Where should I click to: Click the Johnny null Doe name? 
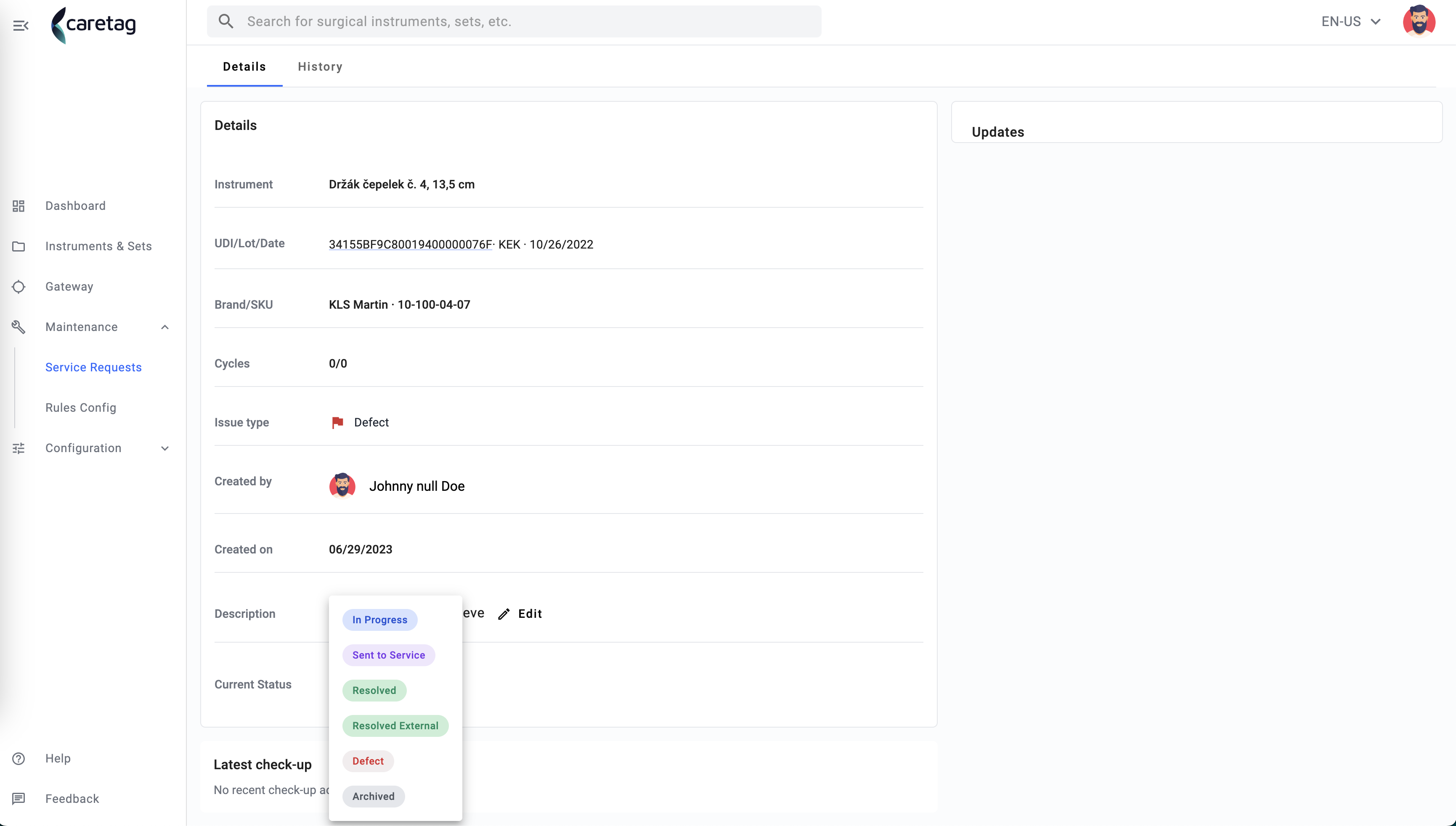(x=417, y=486)
